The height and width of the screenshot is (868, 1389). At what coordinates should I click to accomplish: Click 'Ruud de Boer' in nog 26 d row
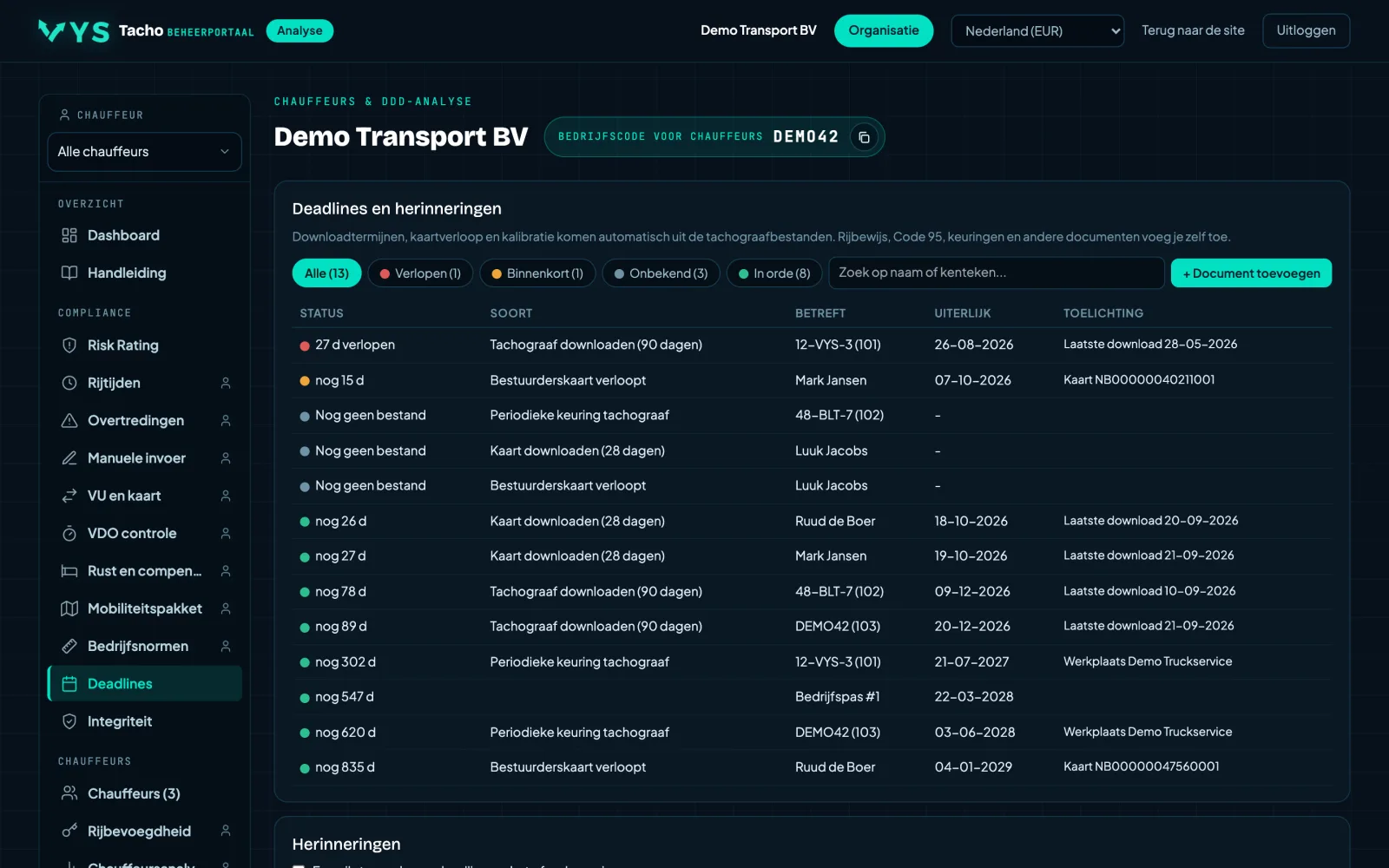[x=835, y=521]
